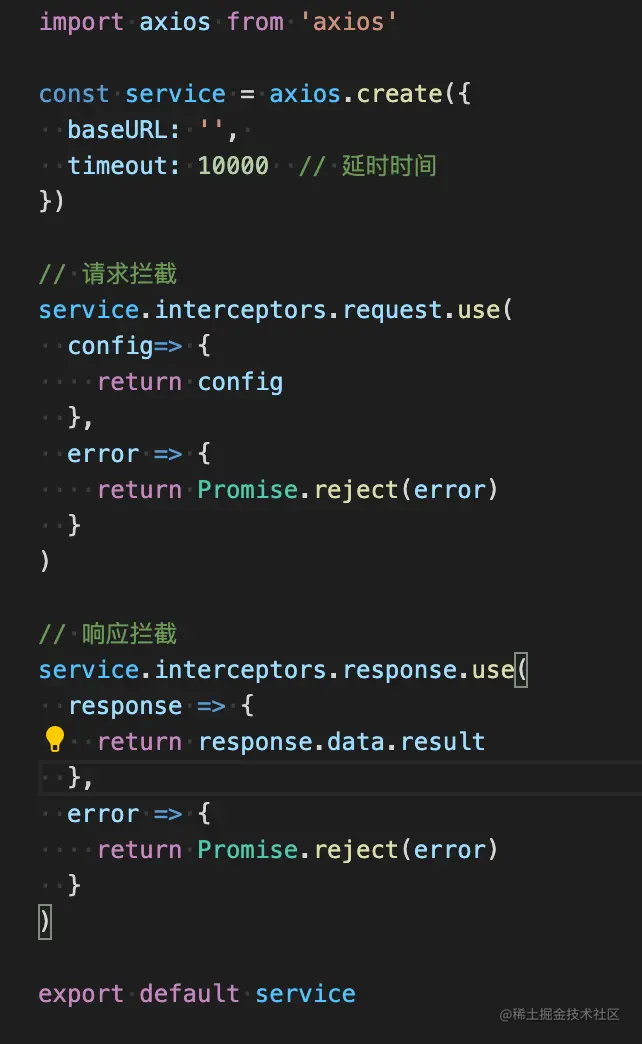Click the highlighted opening parenthesis after response.use
Viewport: 642px width, 1044px height.
pyautogui.click(x=521, y=670)
